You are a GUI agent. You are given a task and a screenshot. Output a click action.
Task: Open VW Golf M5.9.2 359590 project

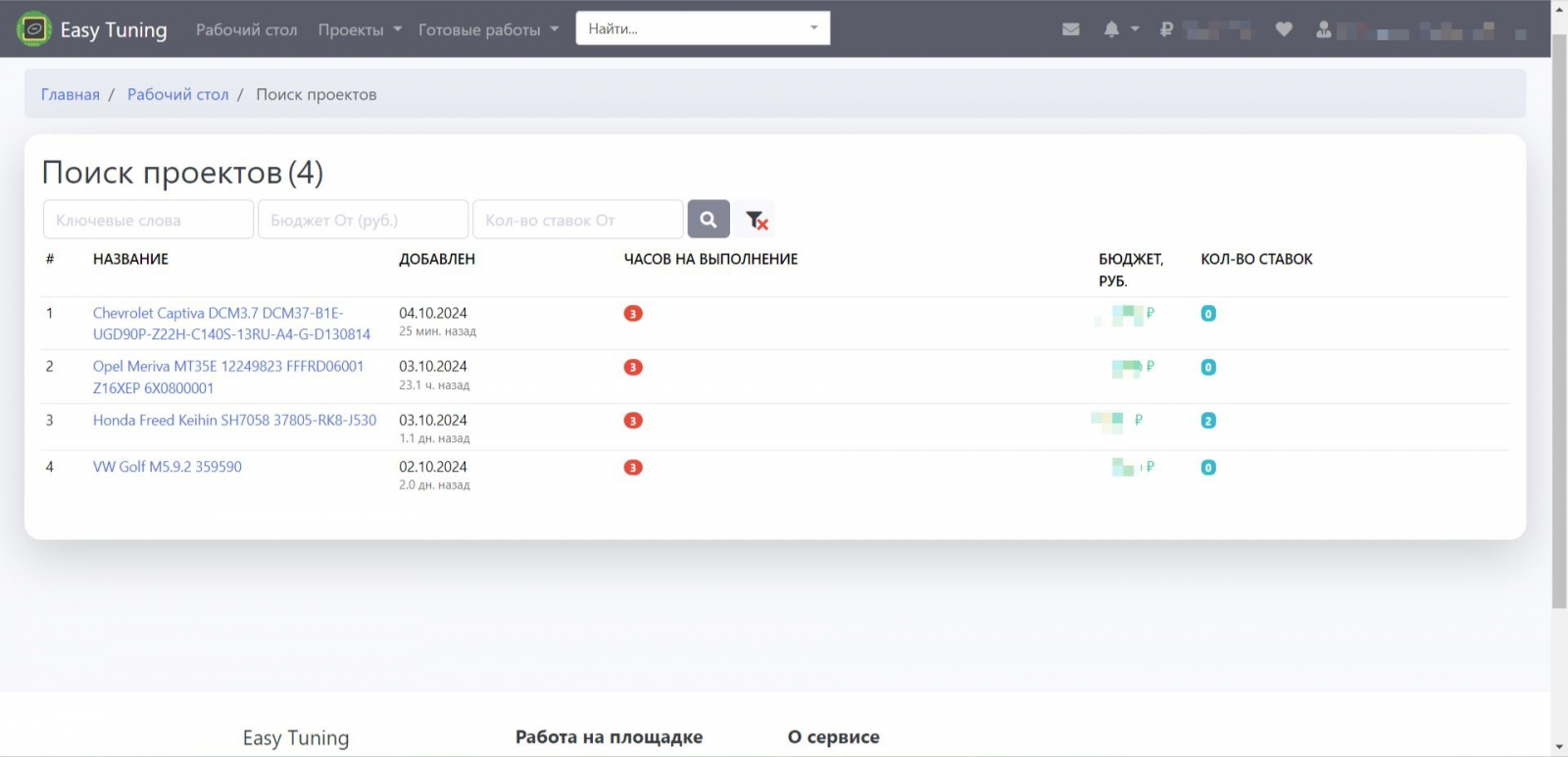pos(168,467)
